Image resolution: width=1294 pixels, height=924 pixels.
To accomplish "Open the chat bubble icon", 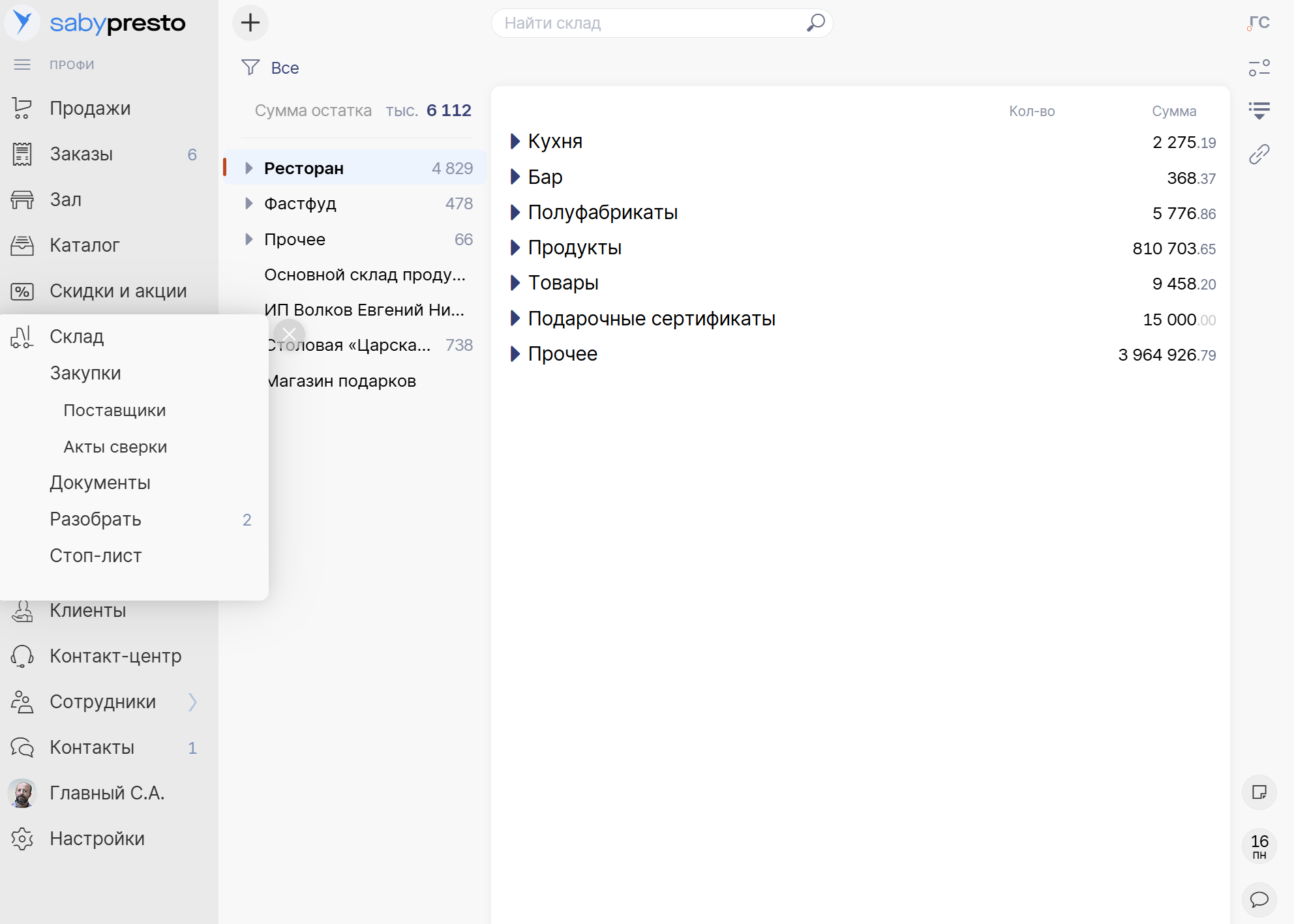I will coord(1259,900).
